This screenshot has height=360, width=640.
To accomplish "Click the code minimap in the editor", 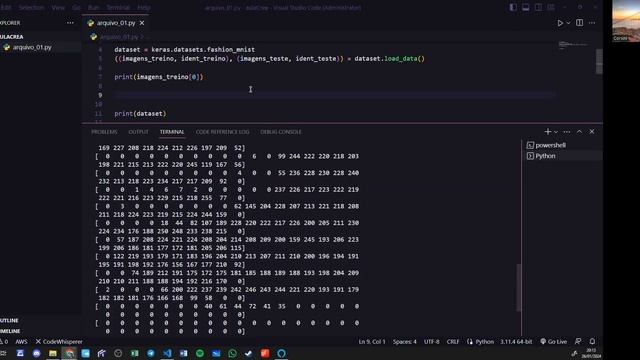I will [573, 44].
